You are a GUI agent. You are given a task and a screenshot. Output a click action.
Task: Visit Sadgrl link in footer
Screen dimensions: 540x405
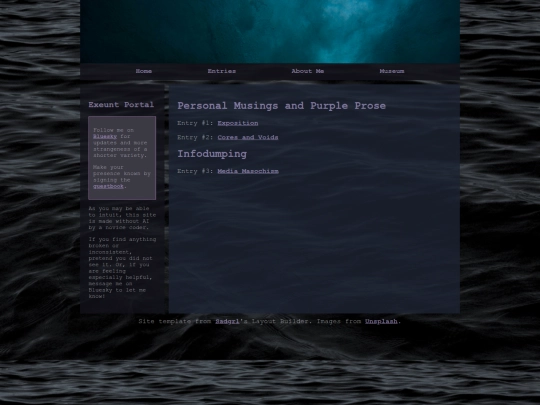click(227, 321)
